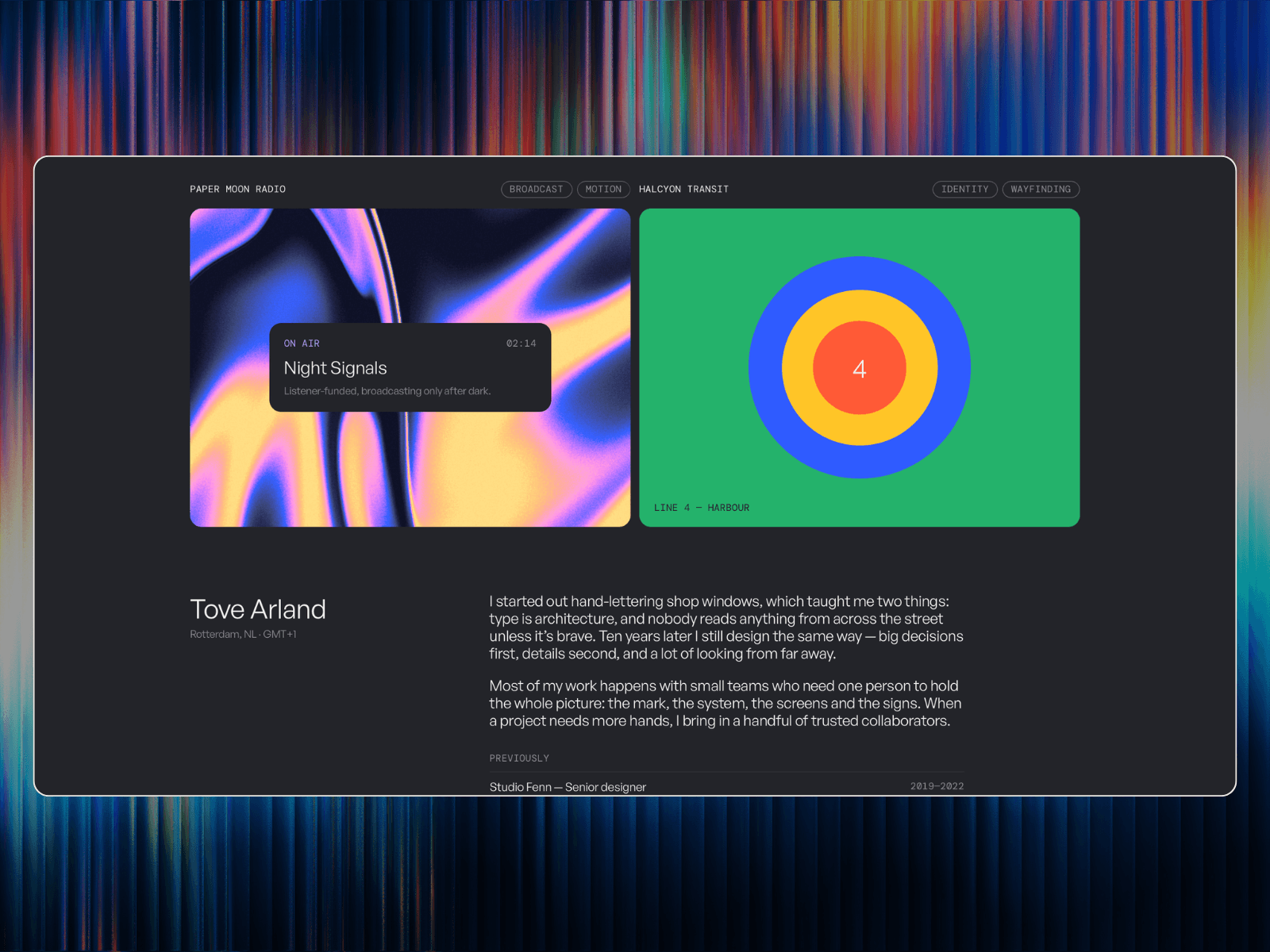
Task: Click the 'Listener-funded, broadcasting only after dark.' caption
Action: (387, 391)
